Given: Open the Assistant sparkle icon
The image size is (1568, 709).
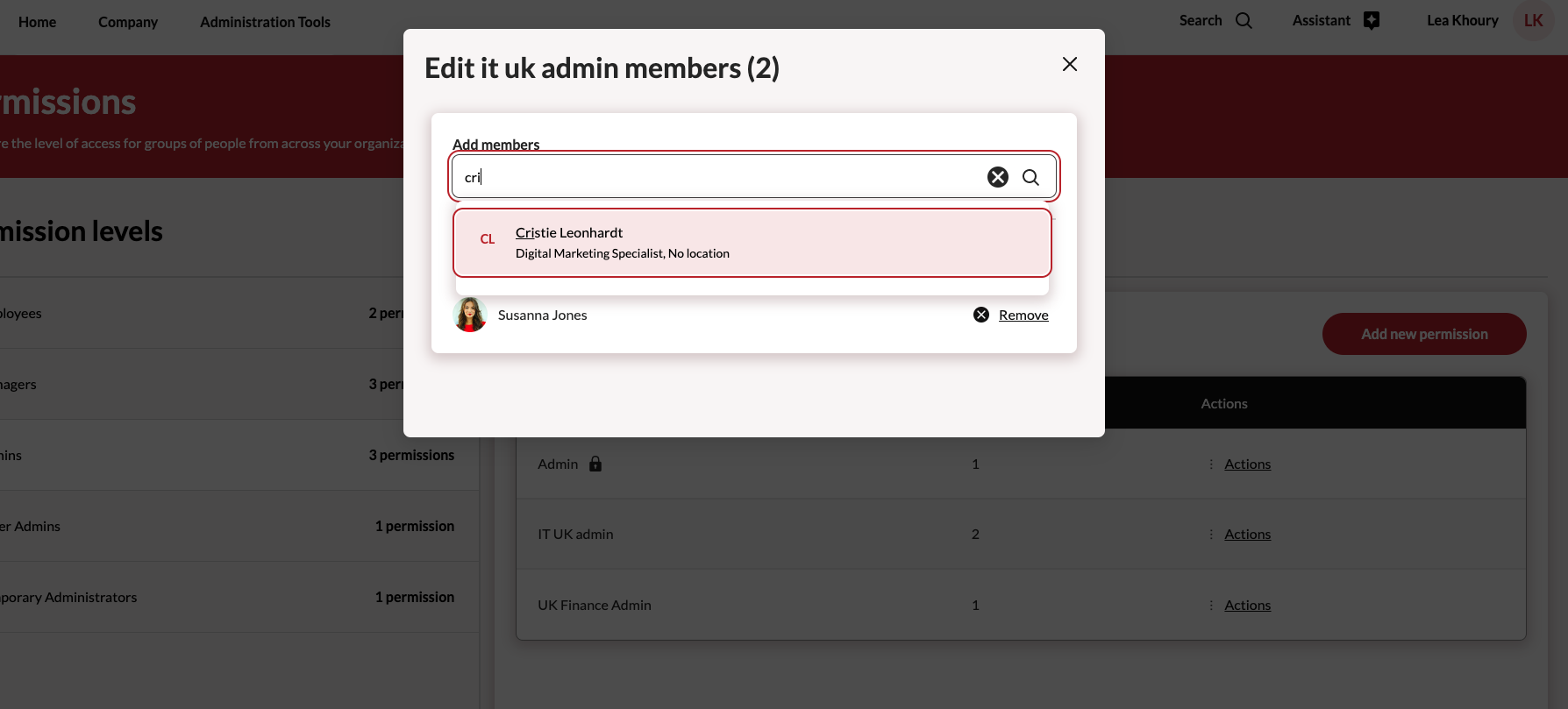Looking at the screenshot, I should point(1372,21).
